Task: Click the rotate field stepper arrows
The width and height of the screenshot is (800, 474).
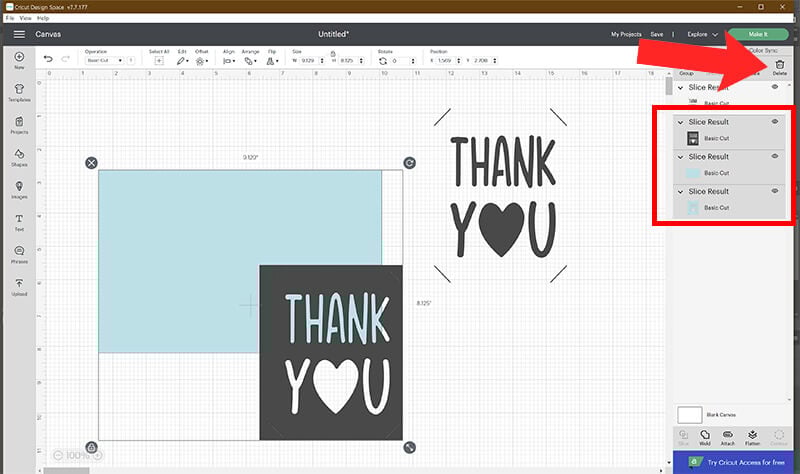Action: [x=413, y=61]
